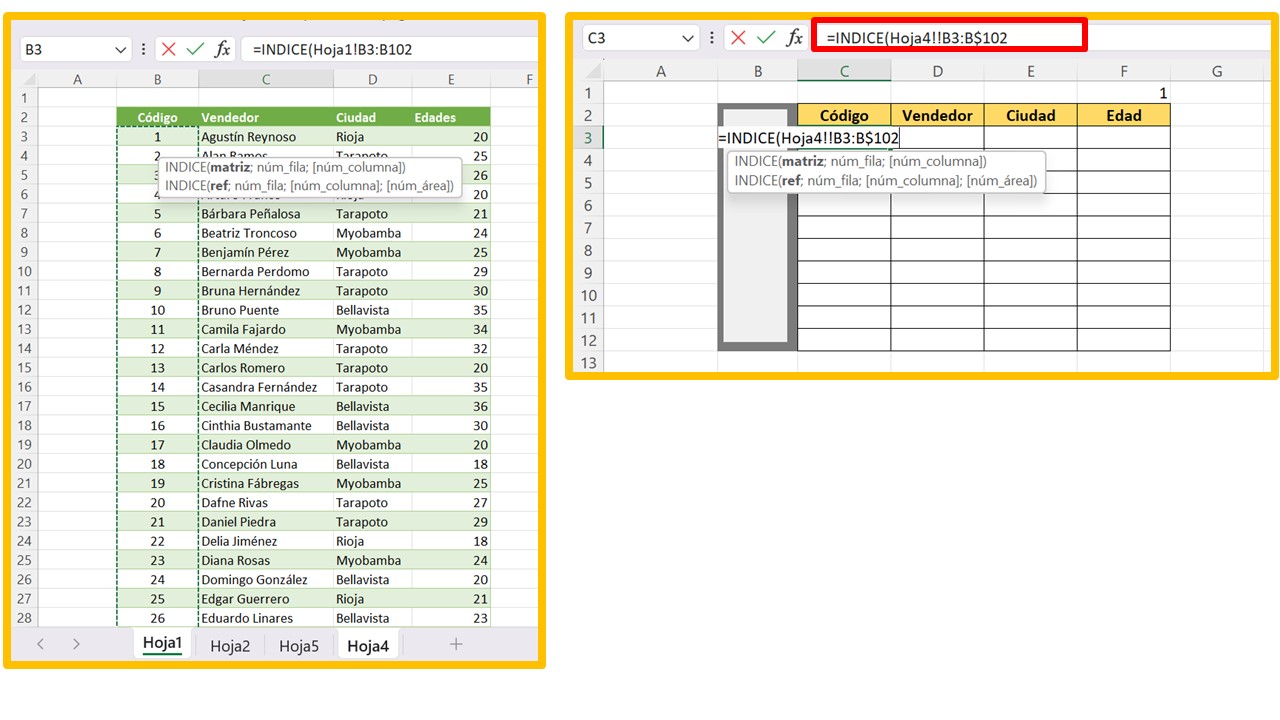Accept the INDICE formula via the checkmark in right workbook
1280x720 pixels.
765,37
